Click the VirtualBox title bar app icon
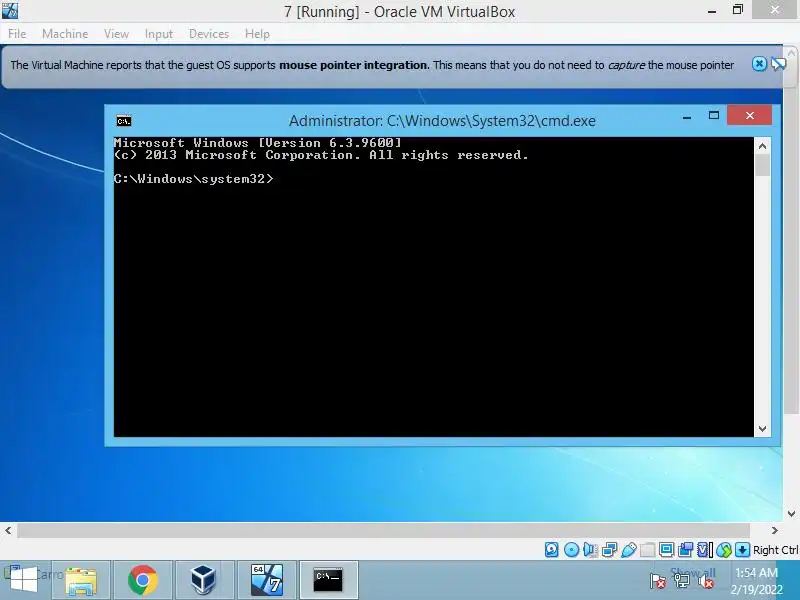This screenshot has width=800, height=600. point(10,10)
